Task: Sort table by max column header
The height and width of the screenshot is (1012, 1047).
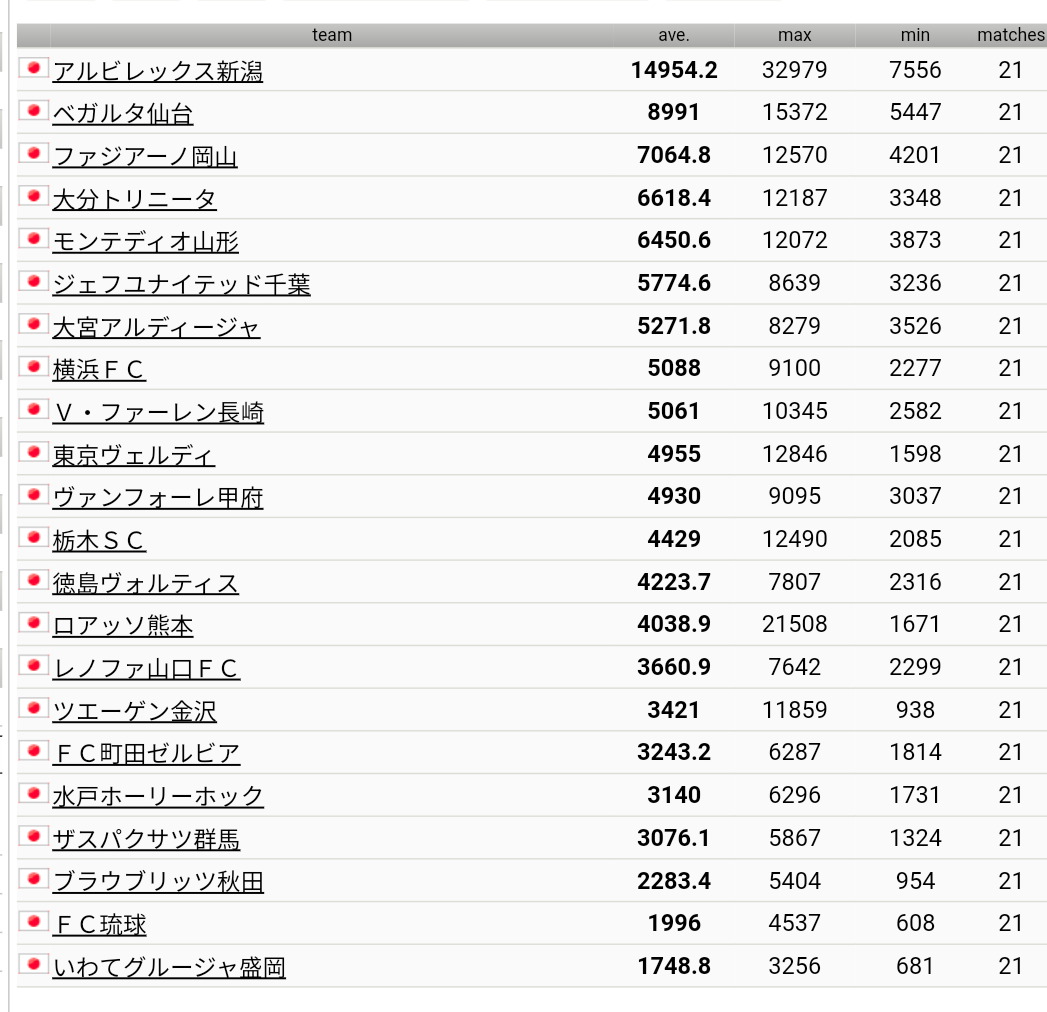Action: pyautogui.click(x=795, y=35)
